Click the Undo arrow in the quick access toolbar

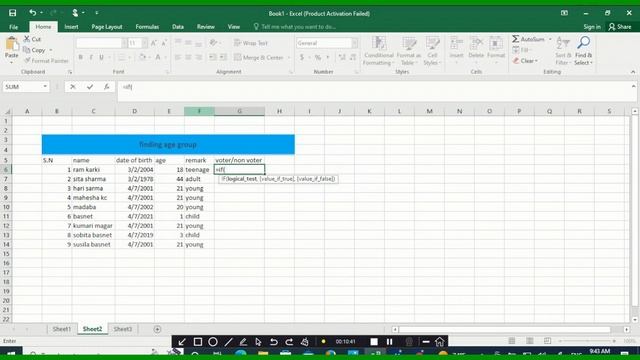[x=33, y=13]
